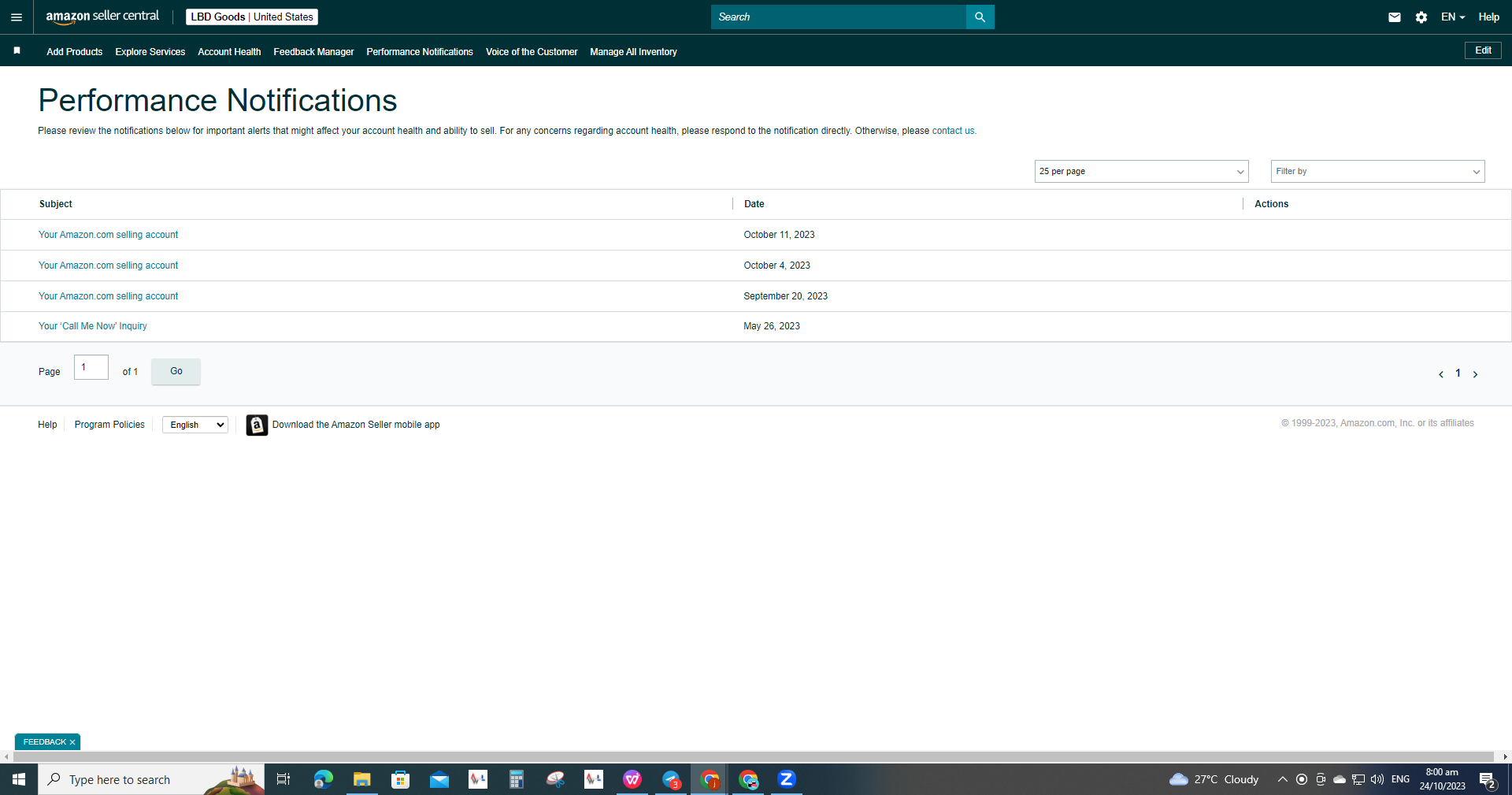Screen dimensions: 1512x795
Task: Open volume control in system tray
Action: (1377, 779)
